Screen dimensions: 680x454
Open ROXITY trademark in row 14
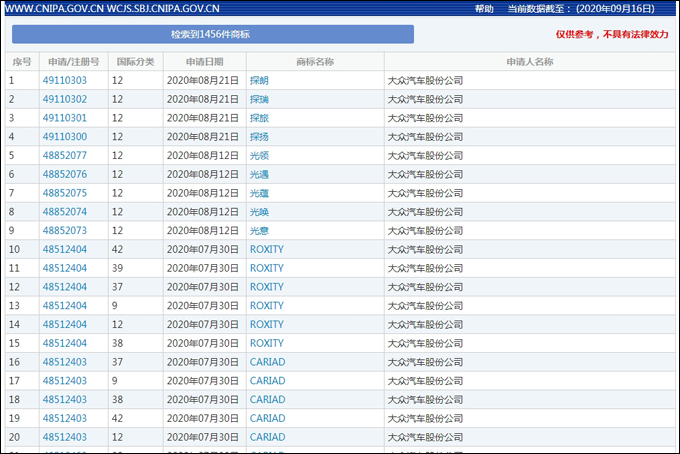tap(267, 324)
